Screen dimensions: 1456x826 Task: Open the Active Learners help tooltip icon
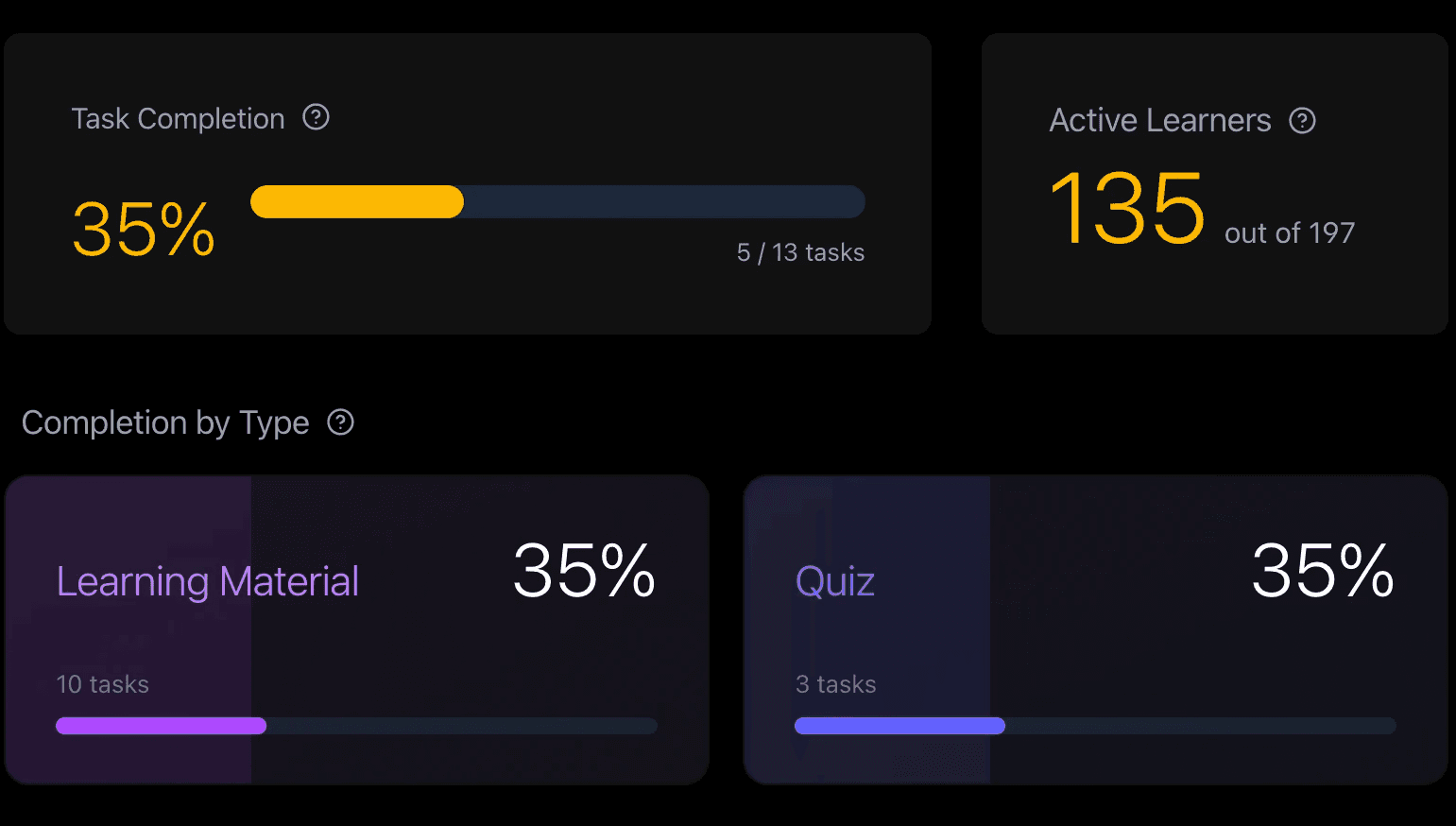(x=1303, y=120)
